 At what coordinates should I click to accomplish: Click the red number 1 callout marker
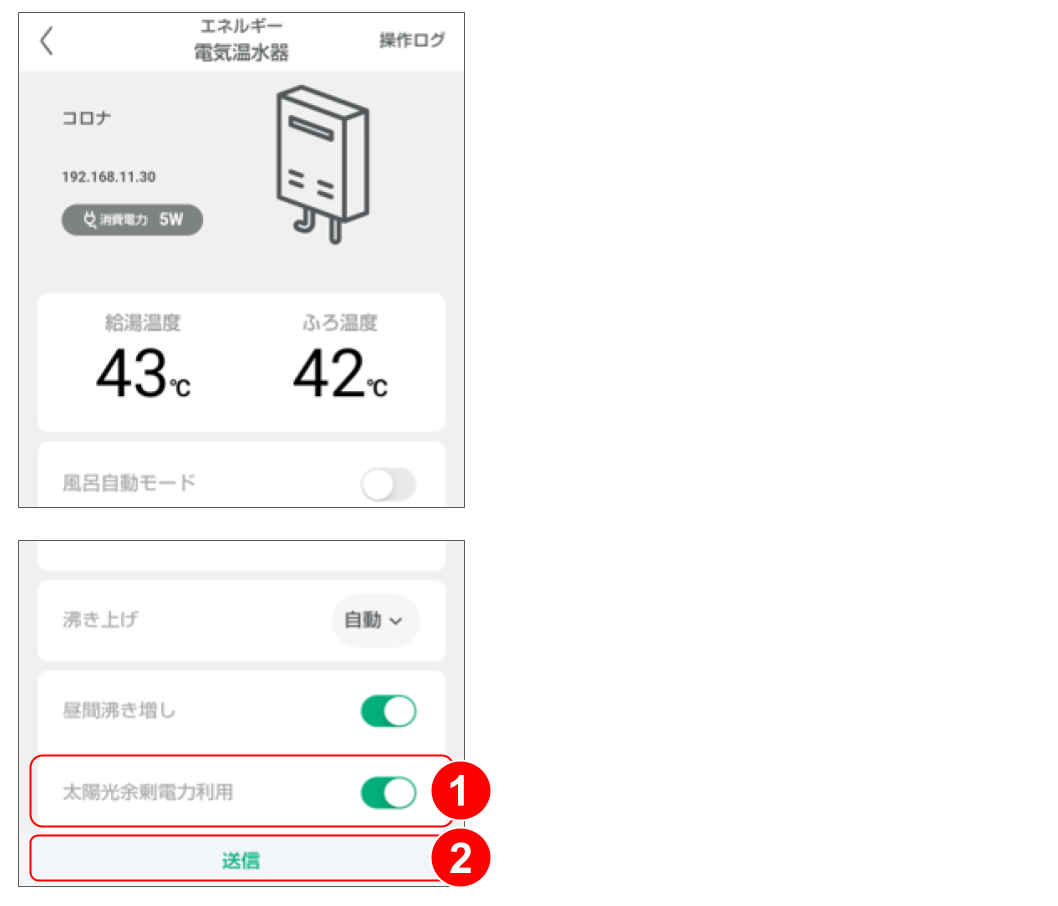coord(459,793)
